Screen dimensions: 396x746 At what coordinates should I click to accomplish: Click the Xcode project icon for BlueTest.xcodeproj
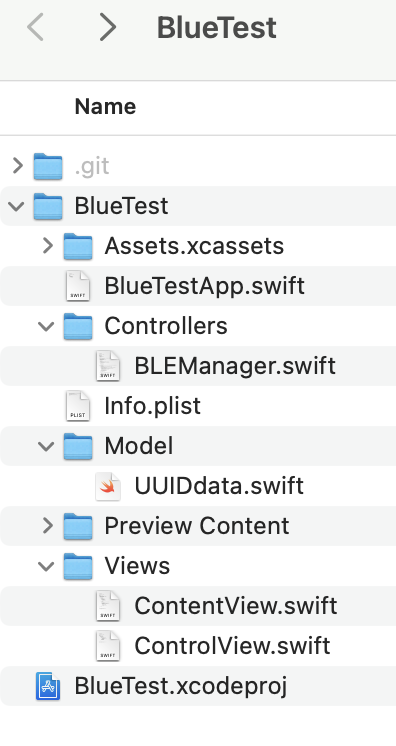[48, 686]
